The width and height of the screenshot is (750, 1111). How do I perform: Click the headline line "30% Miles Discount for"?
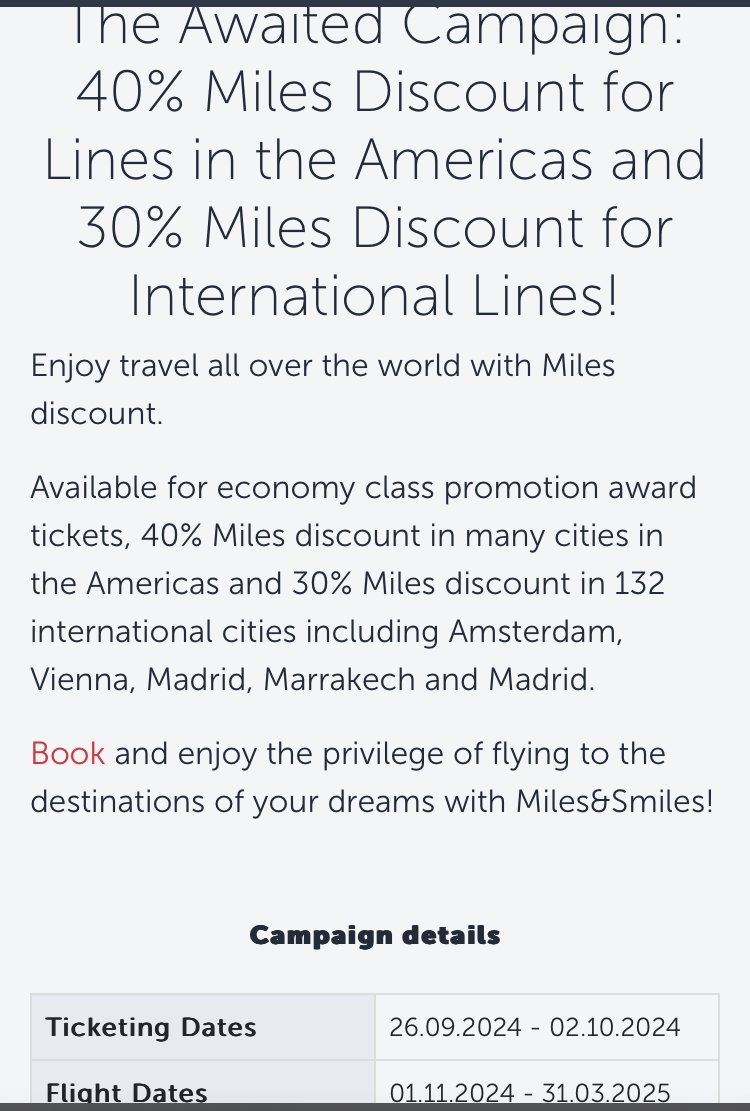pos(375,229)
